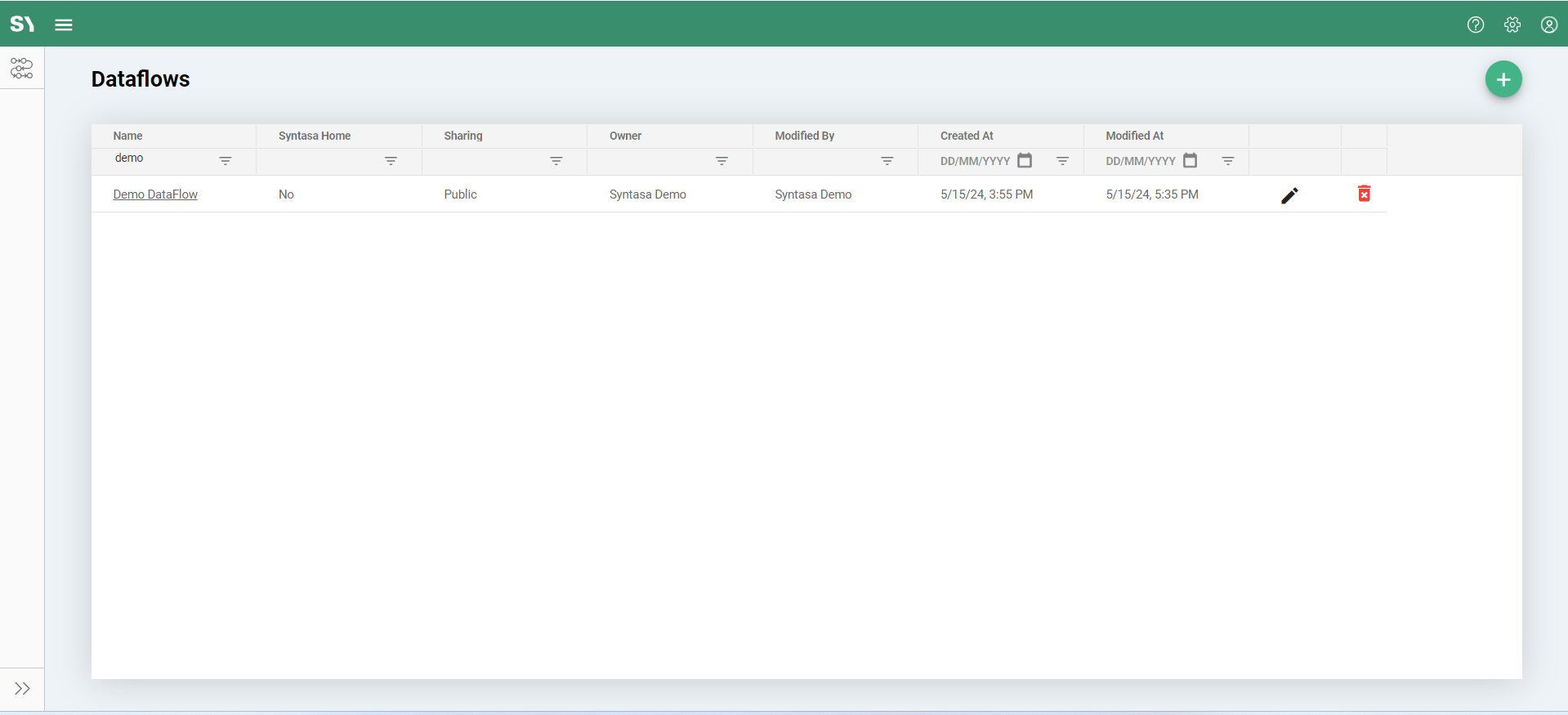Viewport: 1568px width, 715px height.
Task: Open the Modified At calendar date picker
Action: pos(1190,160)
